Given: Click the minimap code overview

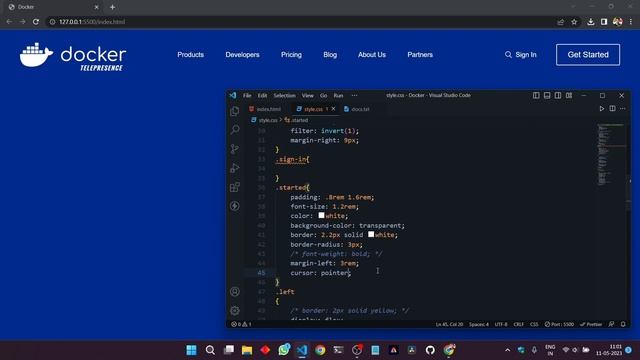Looking at the screenshot, I should click(x=611, y=154).
